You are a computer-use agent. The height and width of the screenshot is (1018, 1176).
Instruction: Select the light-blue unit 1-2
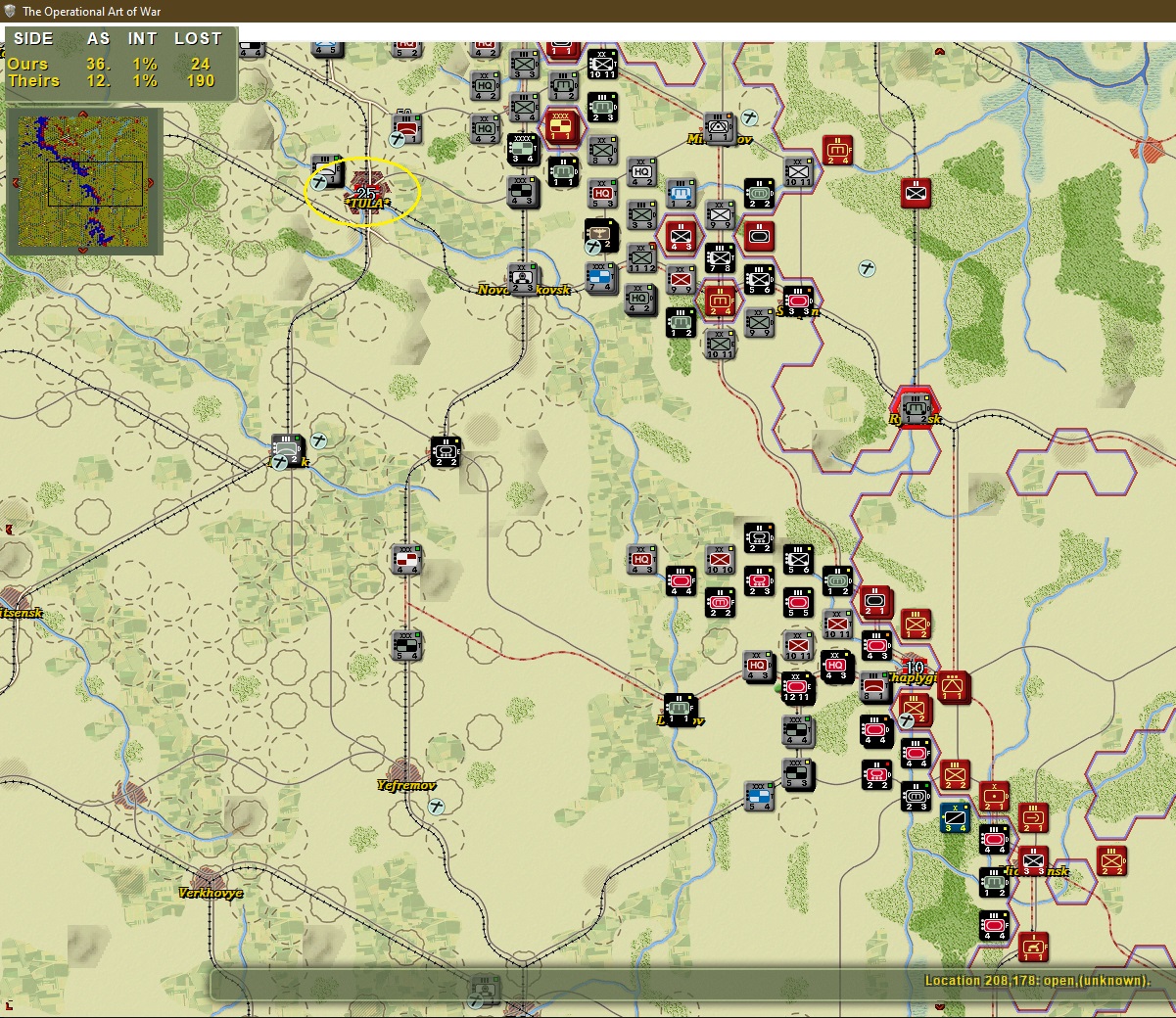tap(681, 194)
